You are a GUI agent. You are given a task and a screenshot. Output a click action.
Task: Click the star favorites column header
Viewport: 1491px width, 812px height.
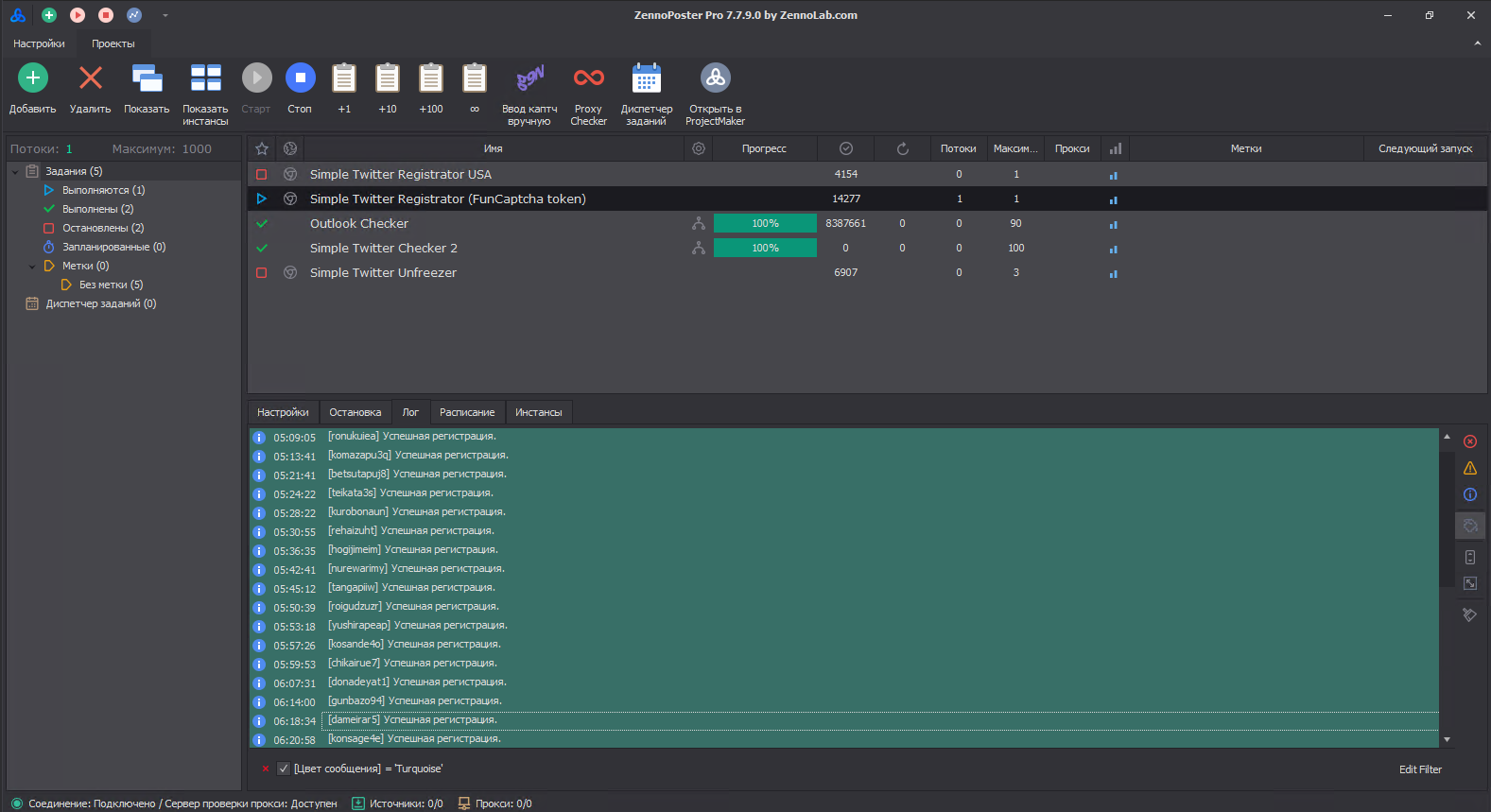click(262, 148)
